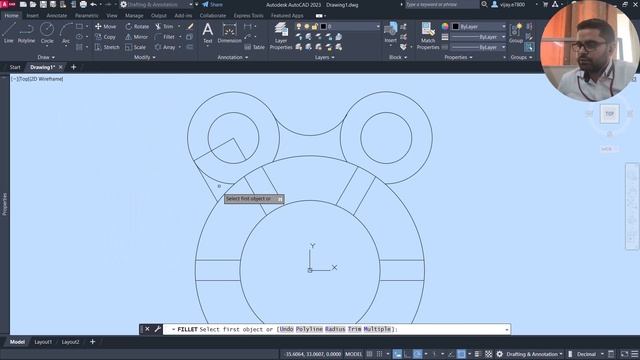Toggle object snap in status bar
The image size is (640, 360).
[x=461, y=354]
